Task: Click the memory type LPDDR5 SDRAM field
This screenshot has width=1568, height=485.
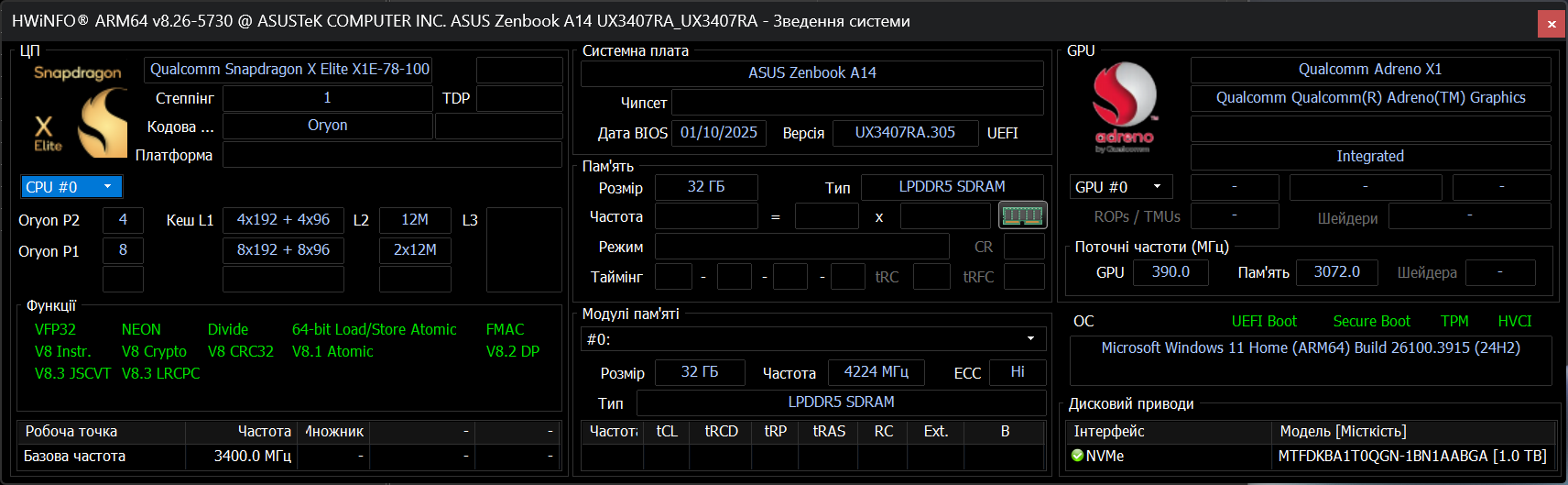Action: (x=952, y=187)
